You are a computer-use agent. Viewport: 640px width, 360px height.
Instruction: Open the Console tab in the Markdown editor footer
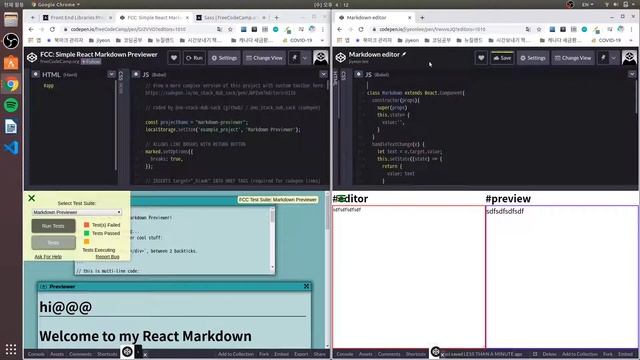click(x=345, y=354)
